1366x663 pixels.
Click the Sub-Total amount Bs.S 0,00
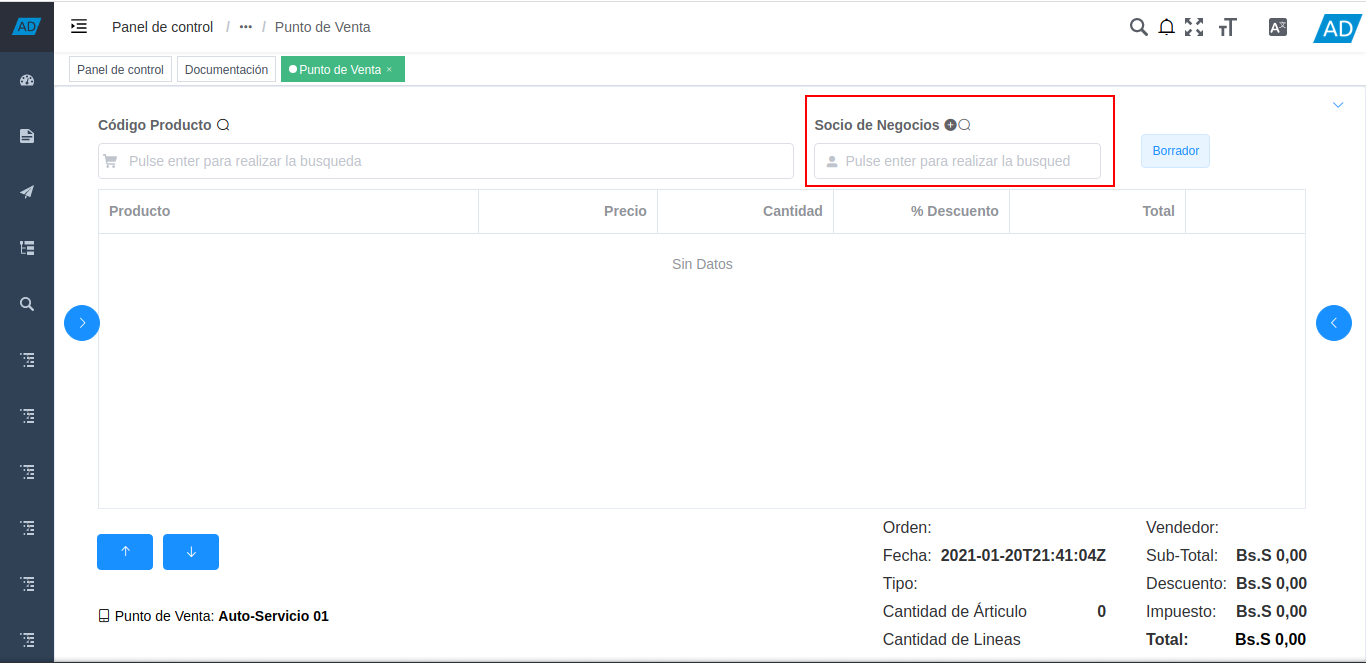click(x=1271, y=555)
